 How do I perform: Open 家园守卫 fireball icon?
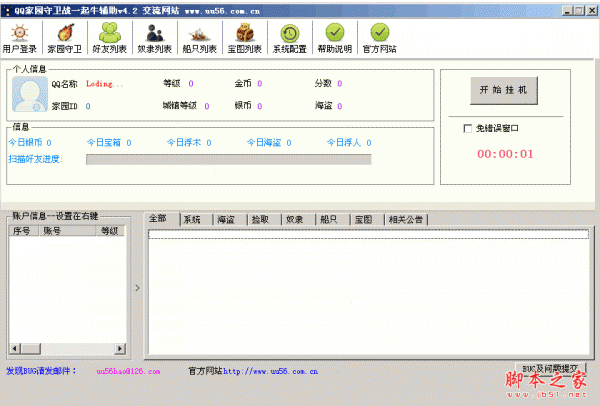[65, 33]
